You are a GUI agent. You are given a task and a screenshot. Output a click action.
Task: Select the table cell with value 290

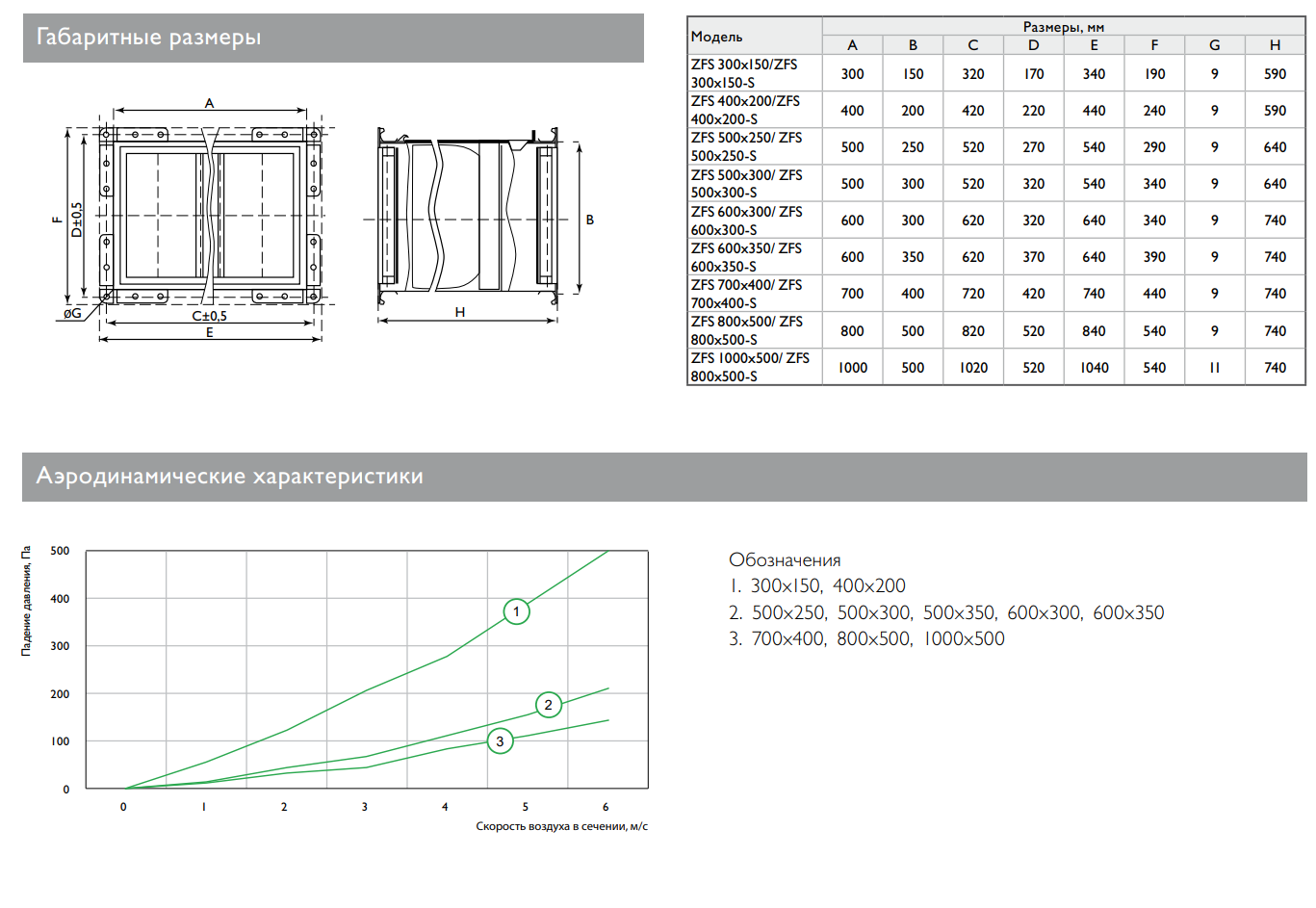pyautogui.click(x=1154, y=147)
